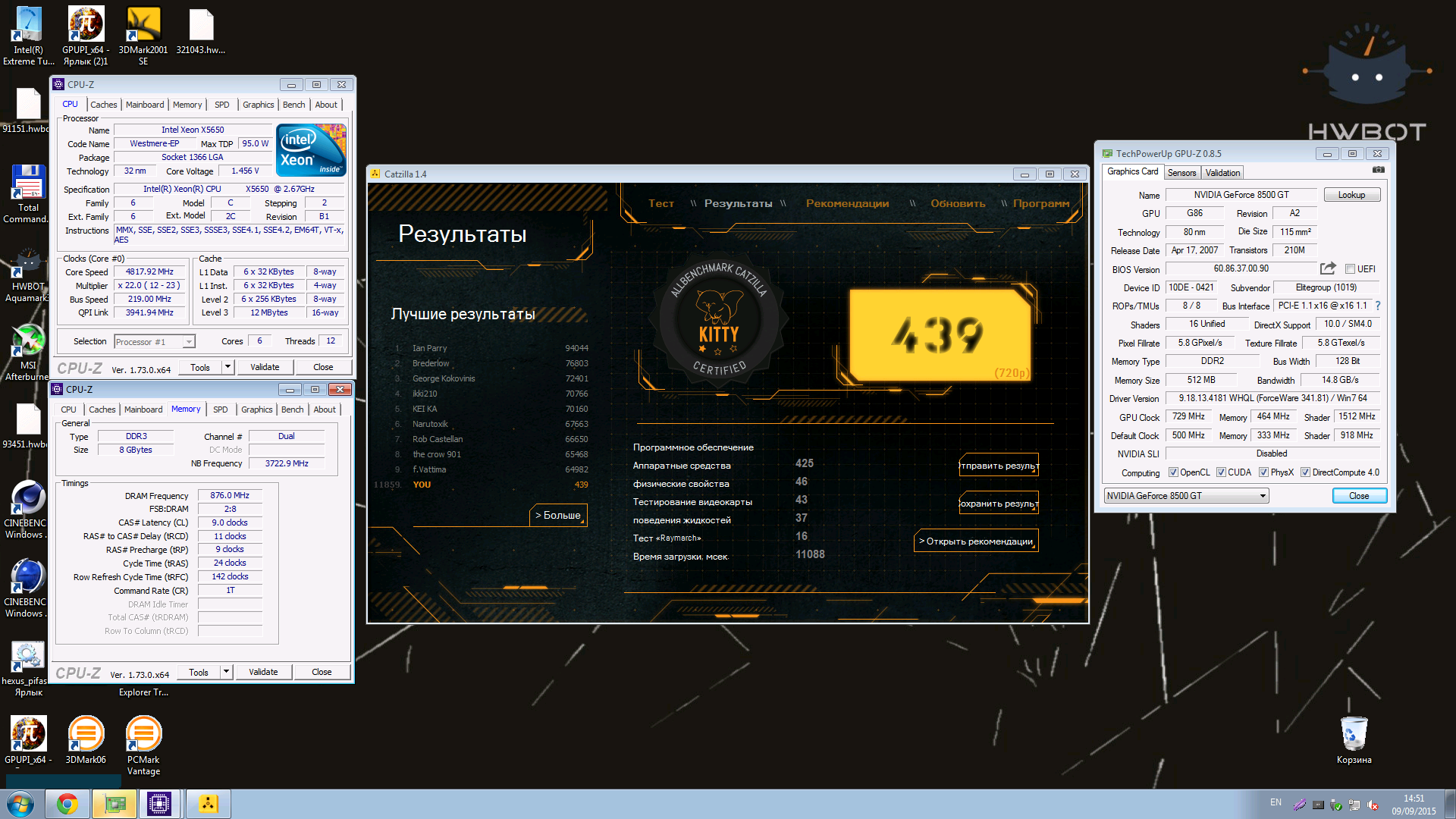Open Processor #1 selection dropdown in CPU-Z

pyautogui.click(x=155, y=342)
